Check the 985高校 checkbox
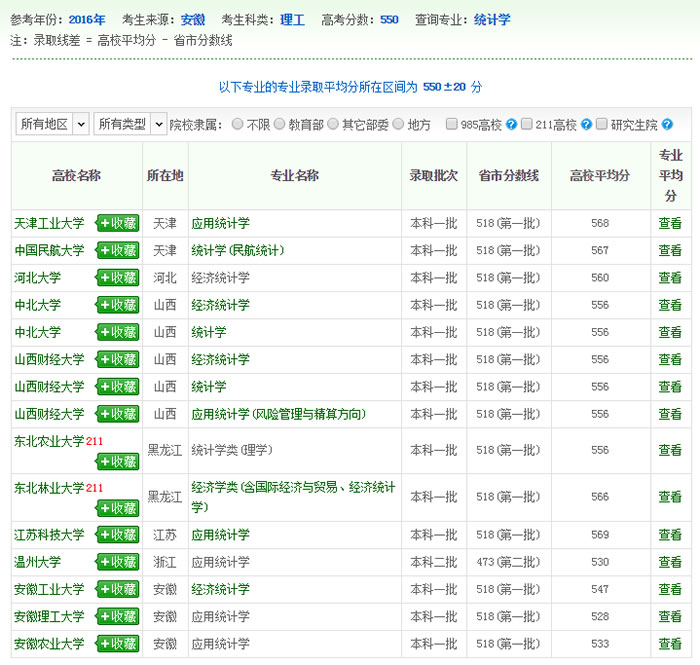 [452, 124]
